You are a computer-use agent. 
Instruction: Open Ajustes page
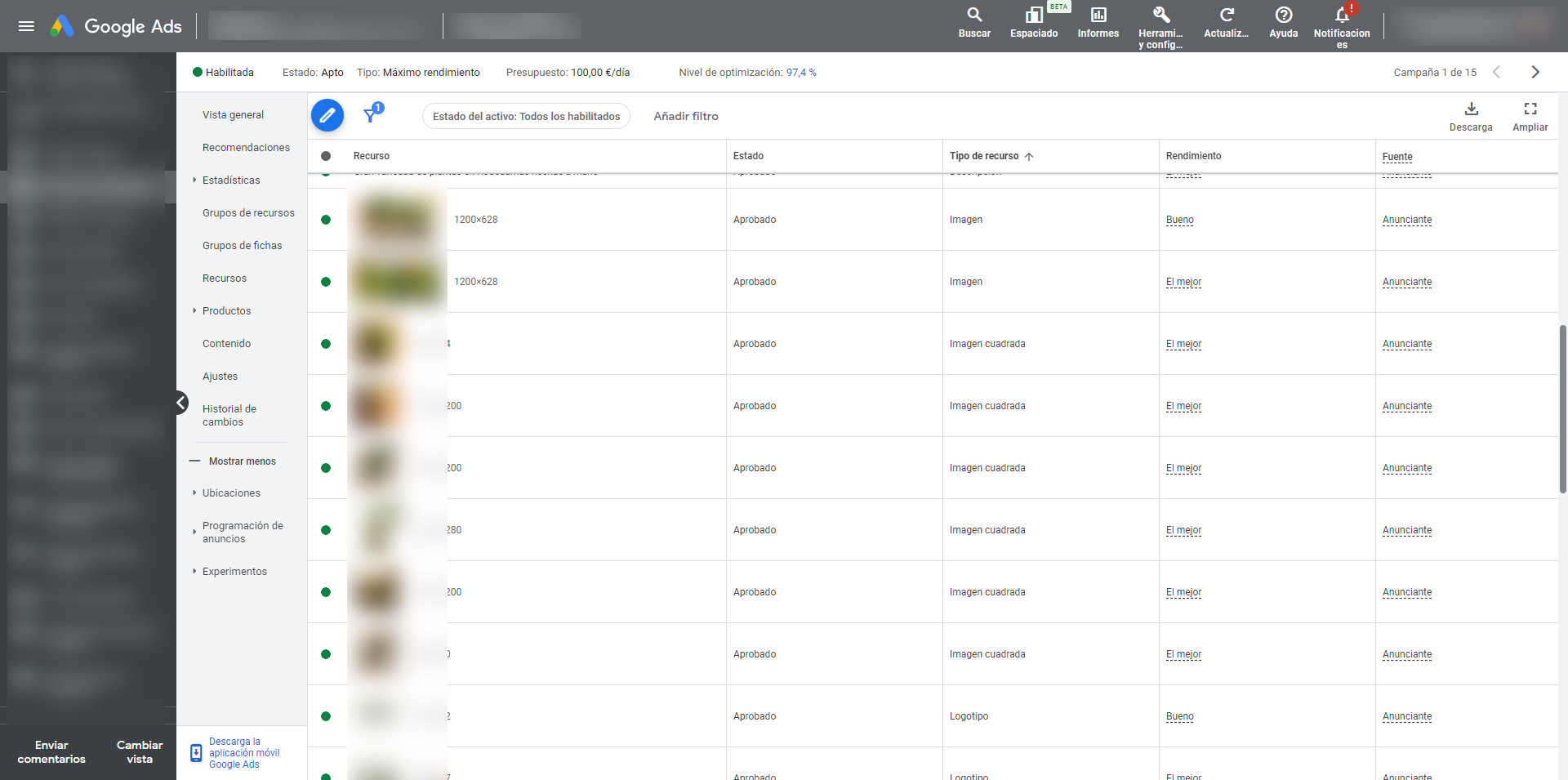tap(220, 376)
